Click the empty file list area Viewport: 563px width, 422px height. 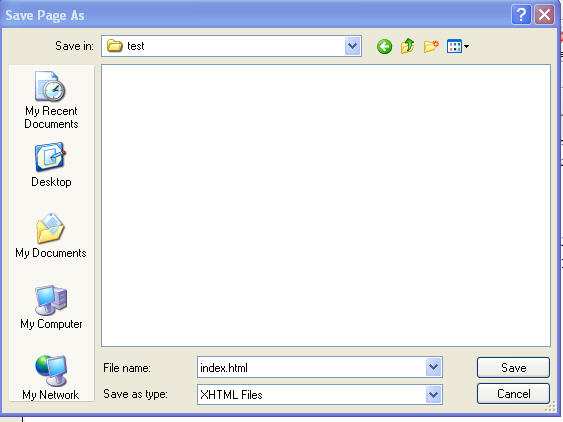tap(326, 205)
